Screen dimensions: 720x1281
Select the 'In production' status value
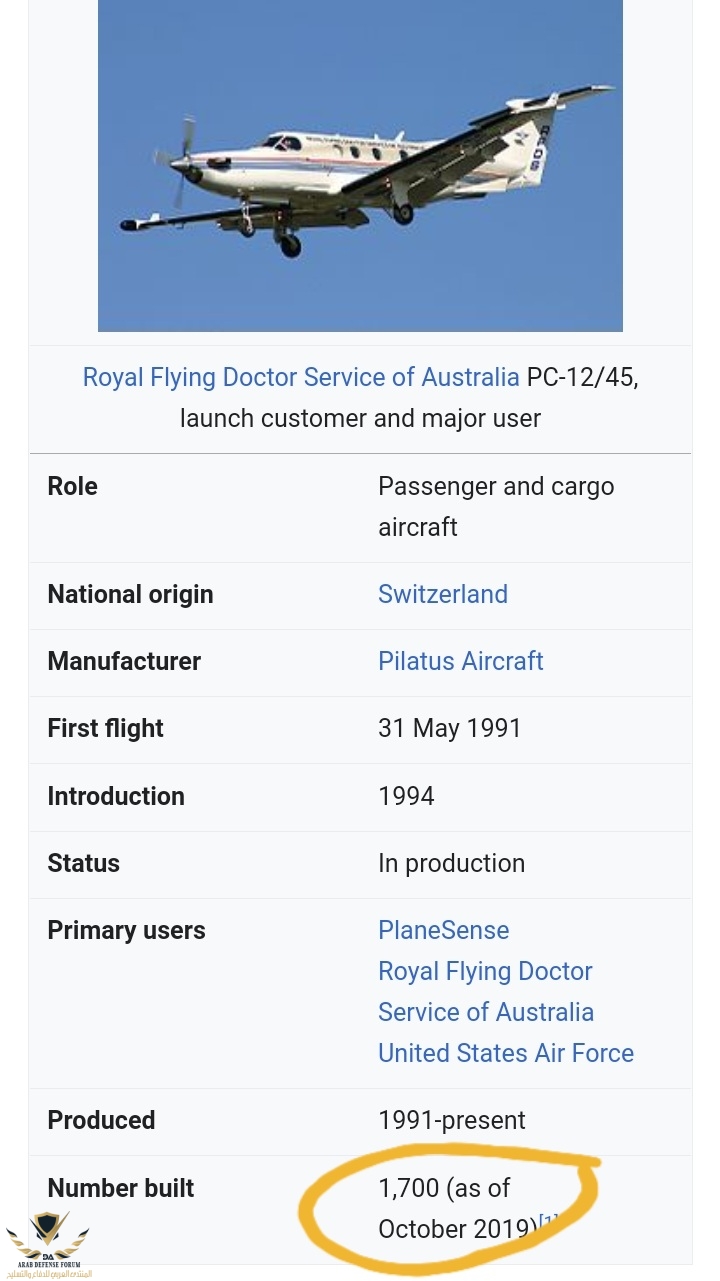click(x=451, y=863)
